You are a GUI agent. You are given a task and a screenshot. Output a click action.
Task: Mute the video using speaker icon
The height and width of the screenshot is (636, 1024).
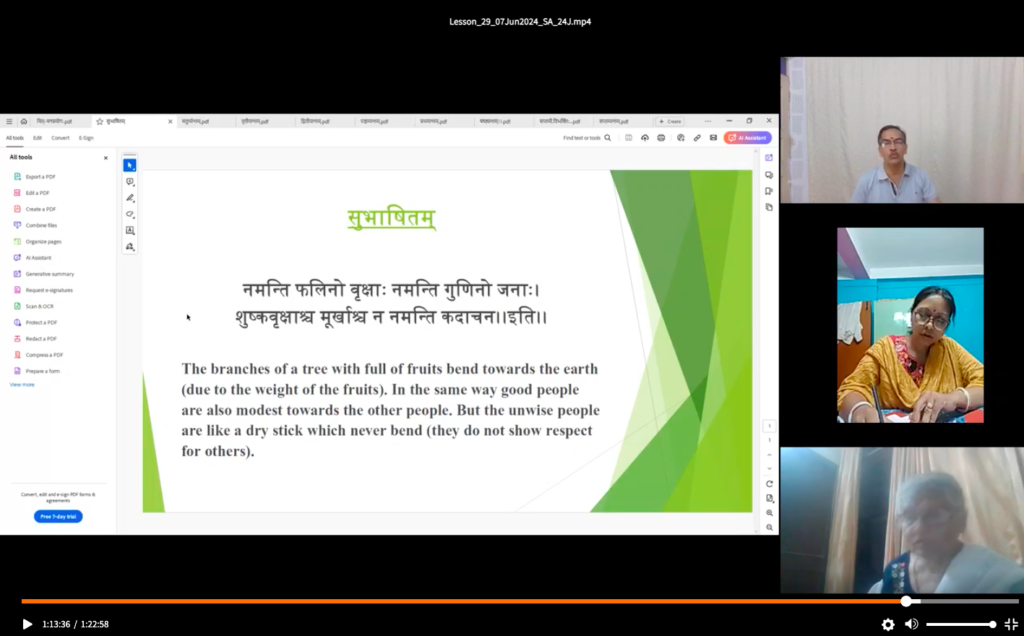911,624
